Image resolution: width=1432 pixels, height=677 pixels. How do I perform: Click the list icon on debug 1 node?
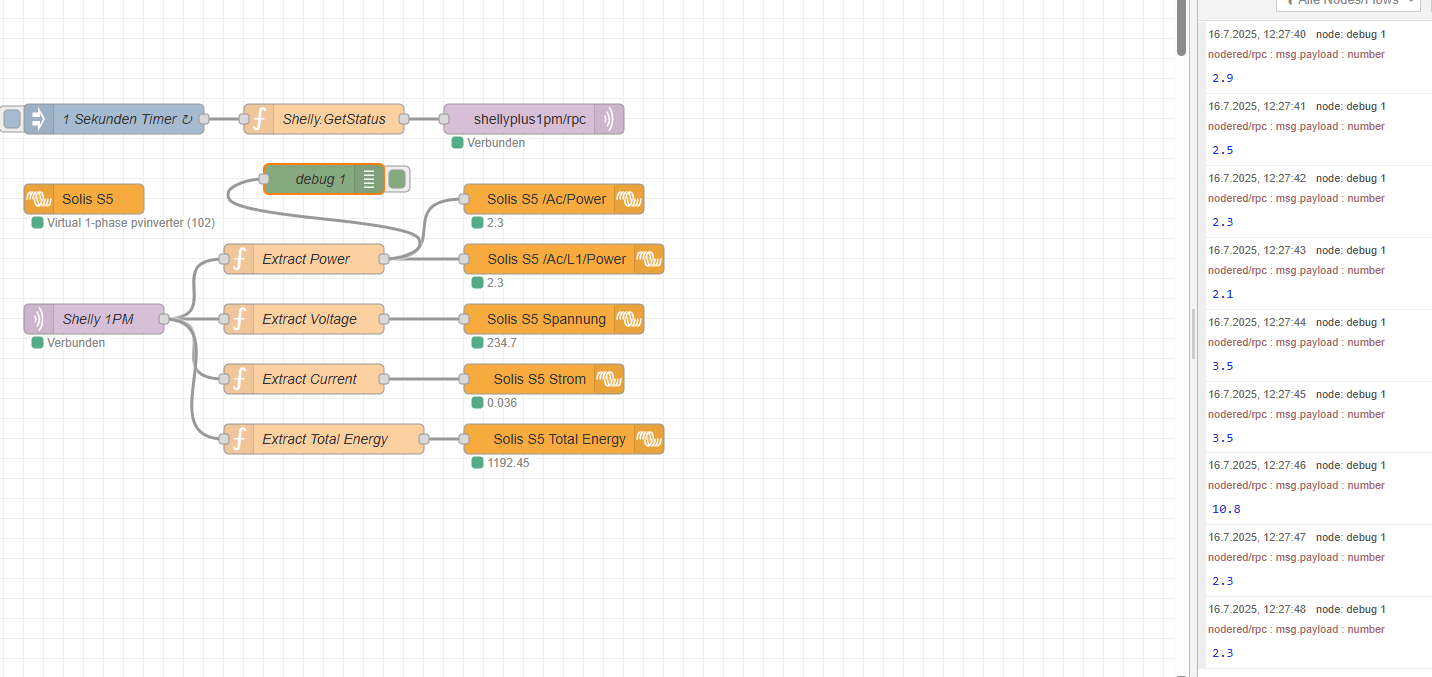(x=369, y=179)
